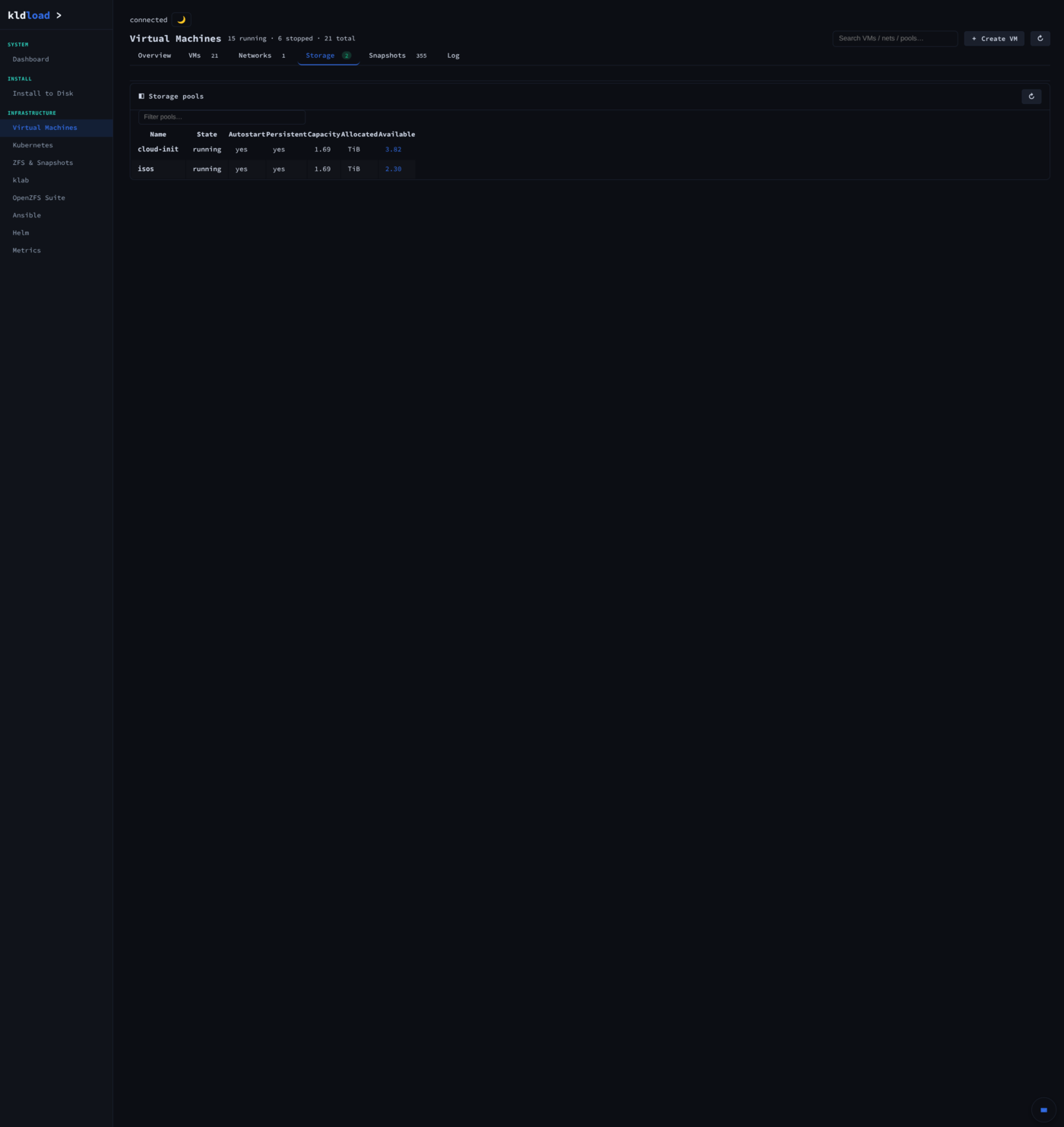Open the chat bubble icon
This screenshot has height=1127, width=1064.
1043,1110
